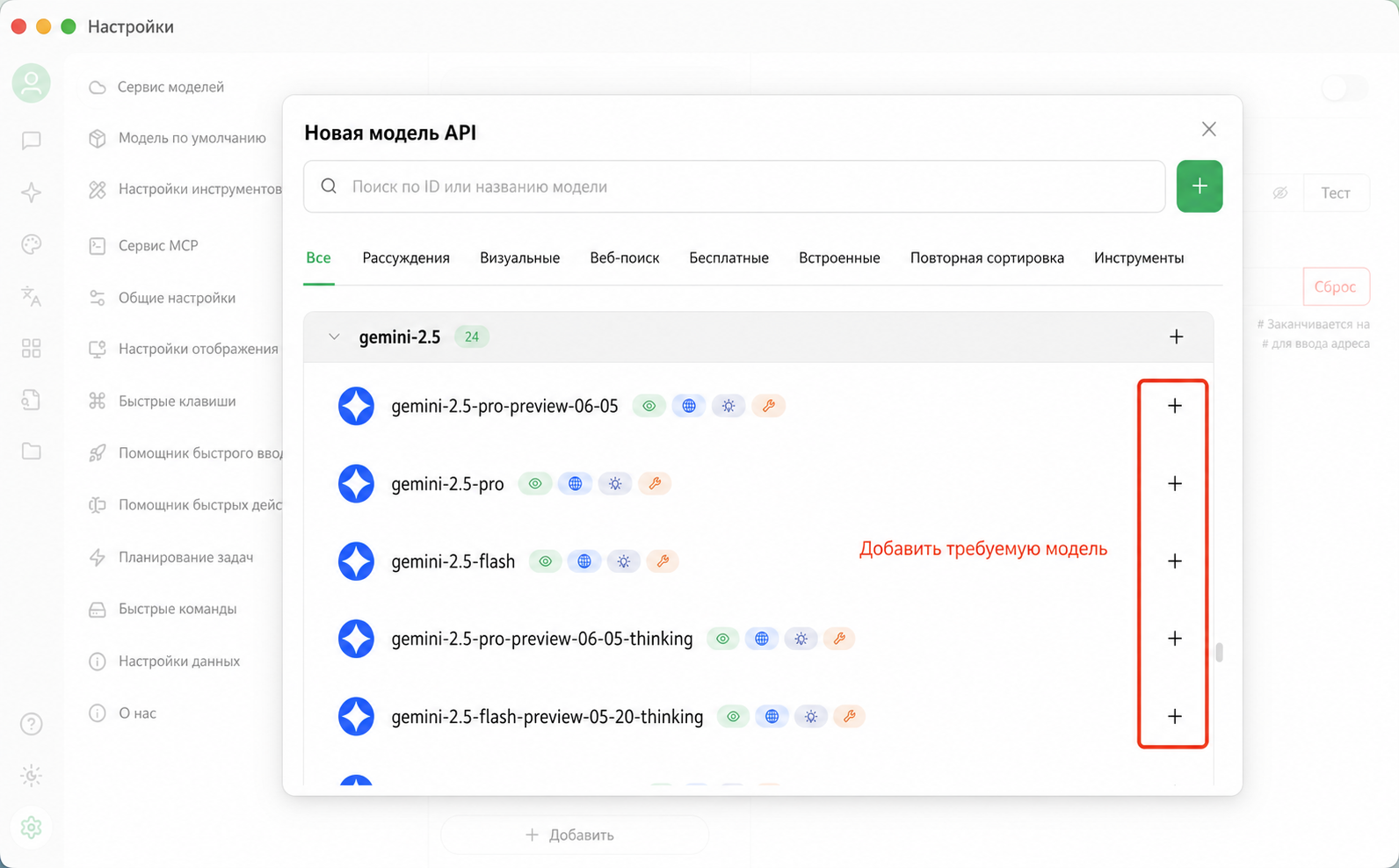The width and height of the screenshot is (1399, 868).
Task: Click the settings gear sidebar icon
Action: pos(32,828)
